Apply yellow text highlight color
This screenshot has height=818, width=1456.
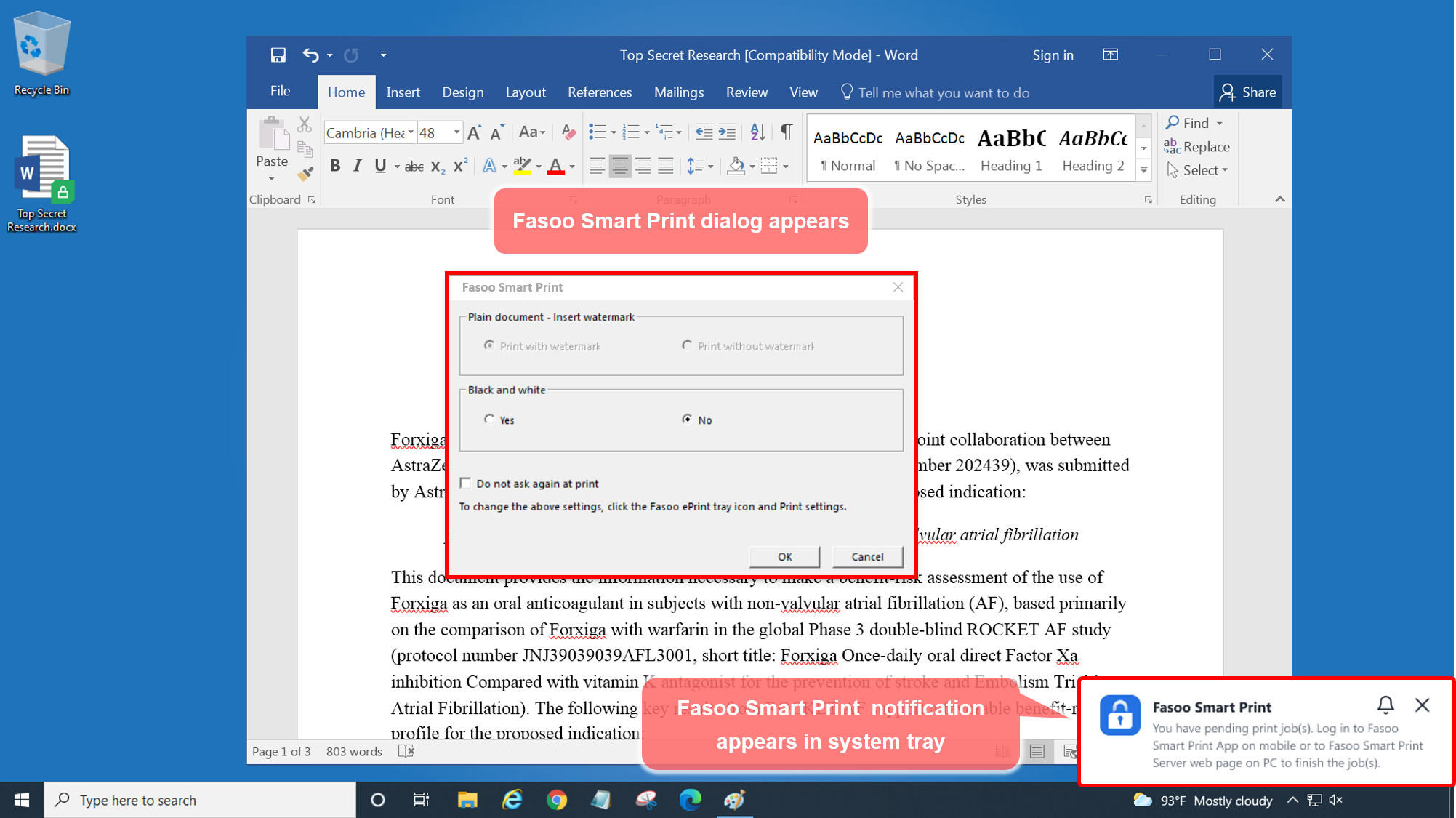522,166
